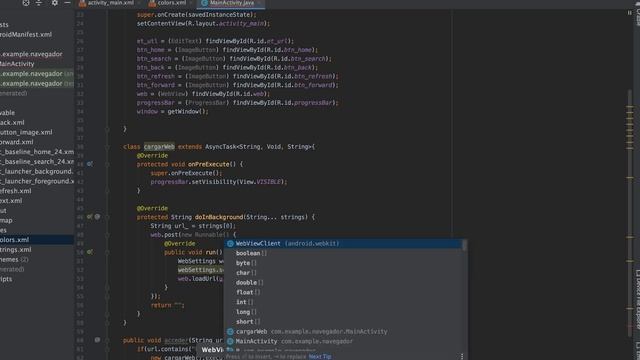Select the themes (2) tree node
Screen dimensions: 640x360
point(14,259)
